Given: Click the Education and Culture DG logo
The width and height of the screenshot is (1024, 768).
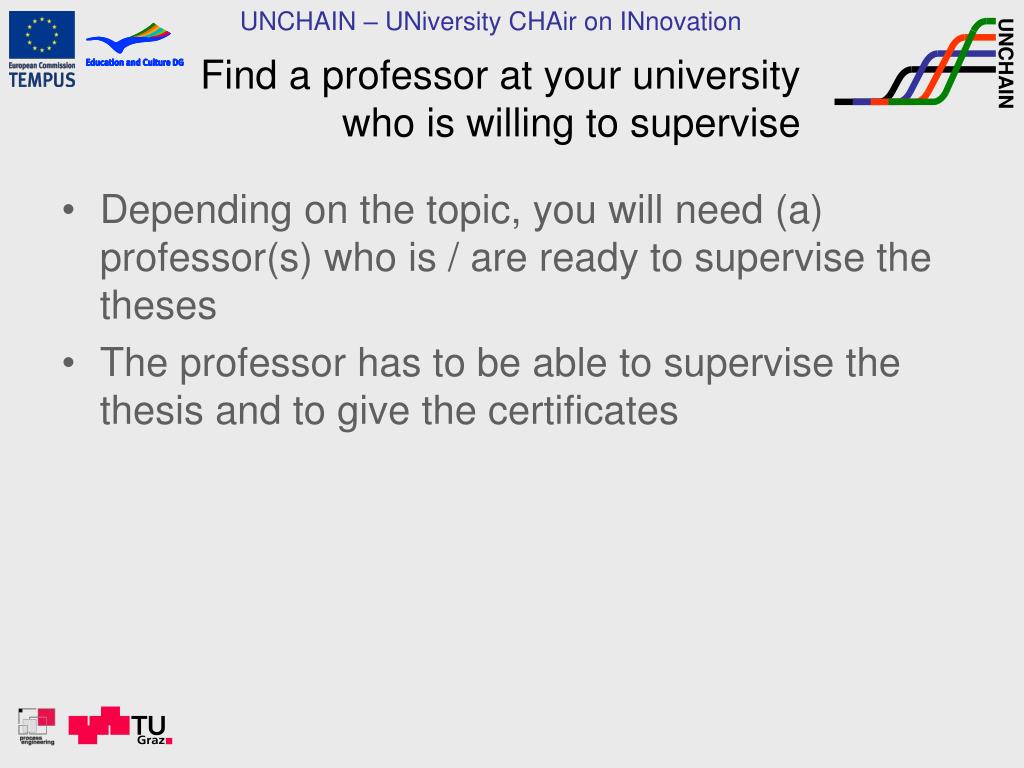Looking at the screenshot, I should click(134, 46).
